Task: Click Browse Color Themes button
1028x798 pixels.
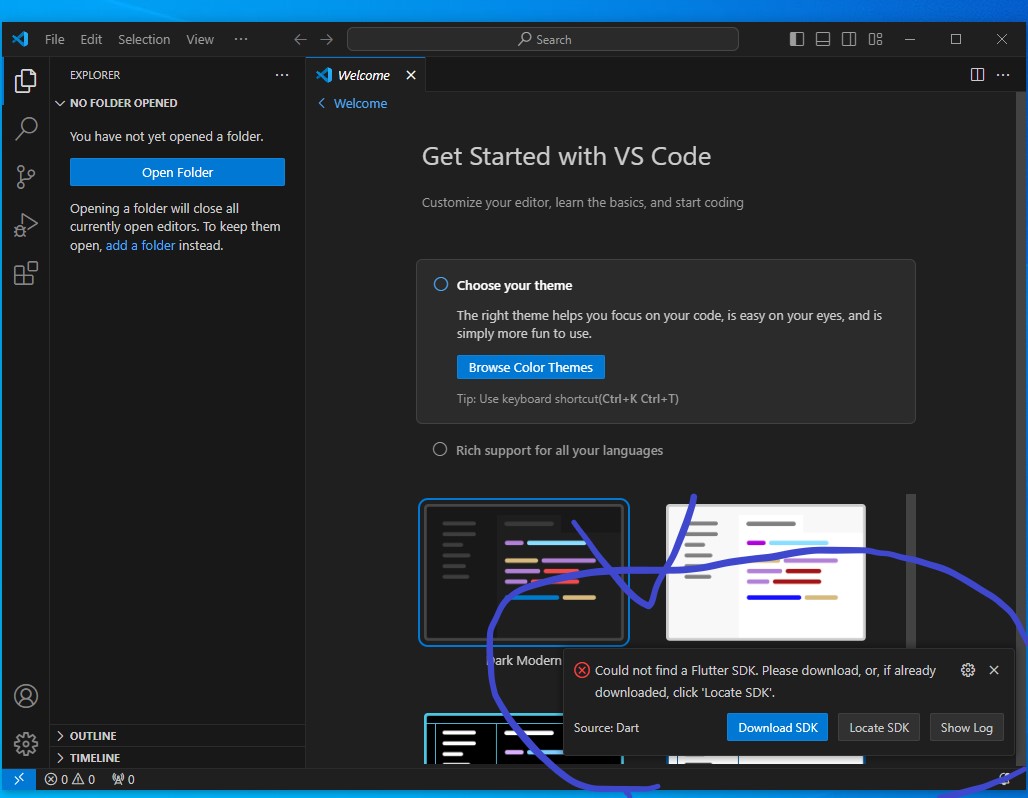Action: click(530, 367)
